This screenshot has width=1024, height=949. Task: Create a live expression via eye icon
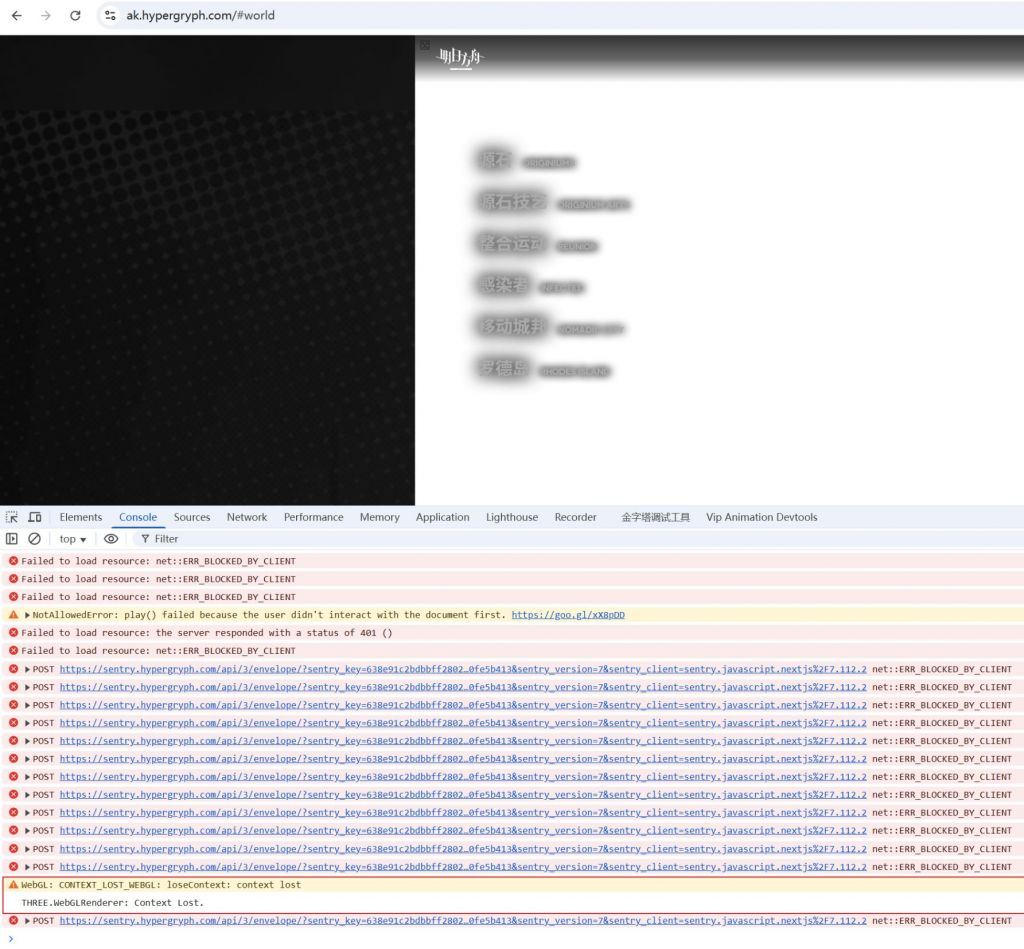[111, 539]
